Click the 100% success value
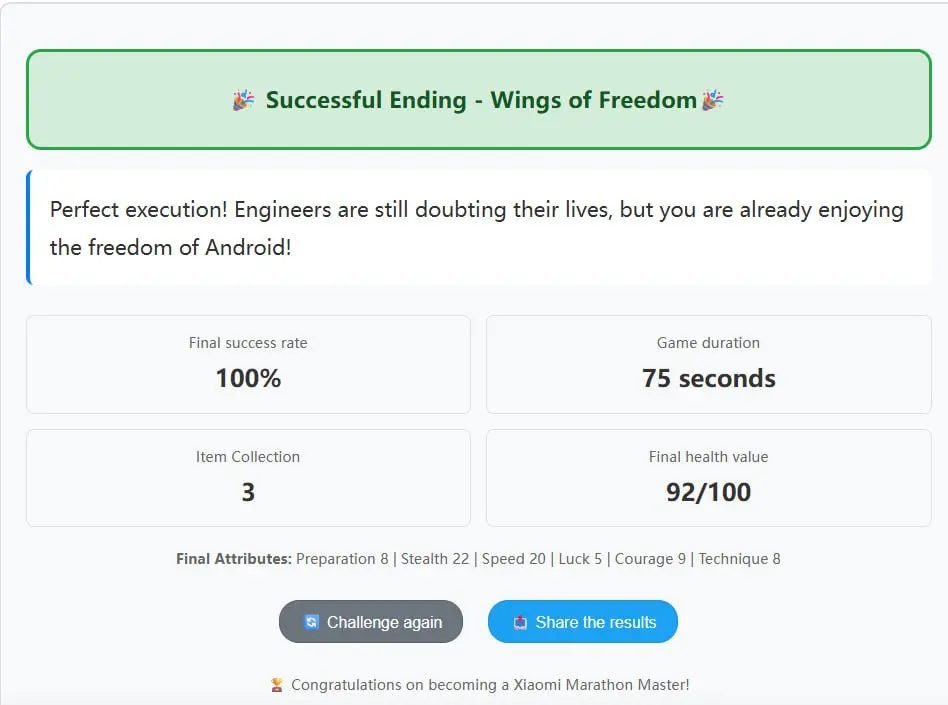The image size is (948, 705). [248, 378]
